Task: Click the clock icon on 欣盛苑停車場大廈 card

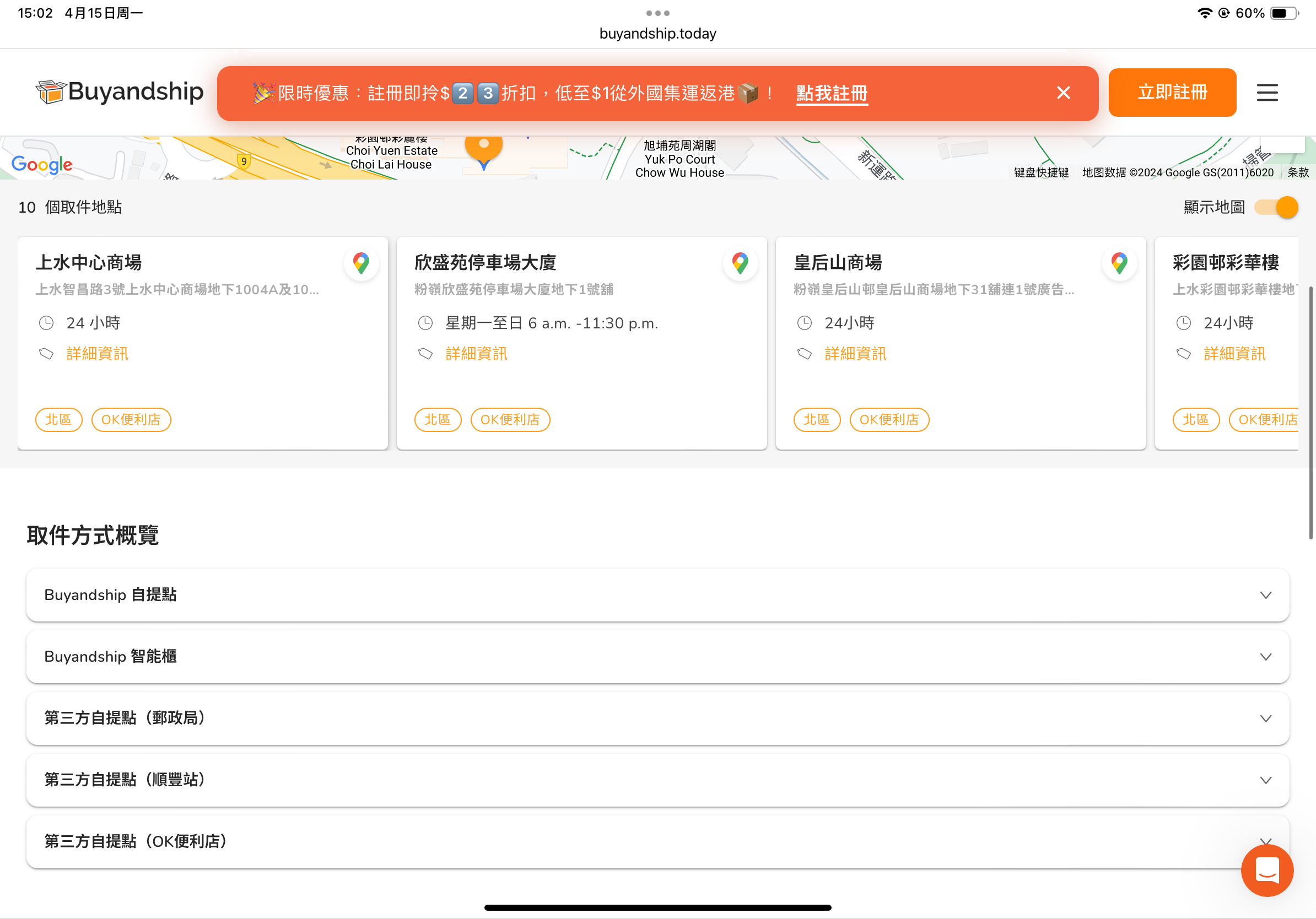Action: coord(425,323)
